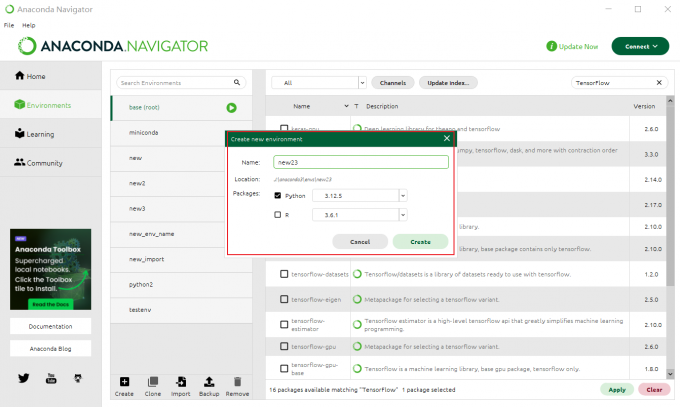
Task: Check the tensorflow-eigen package
Action: tap(284, 299)
